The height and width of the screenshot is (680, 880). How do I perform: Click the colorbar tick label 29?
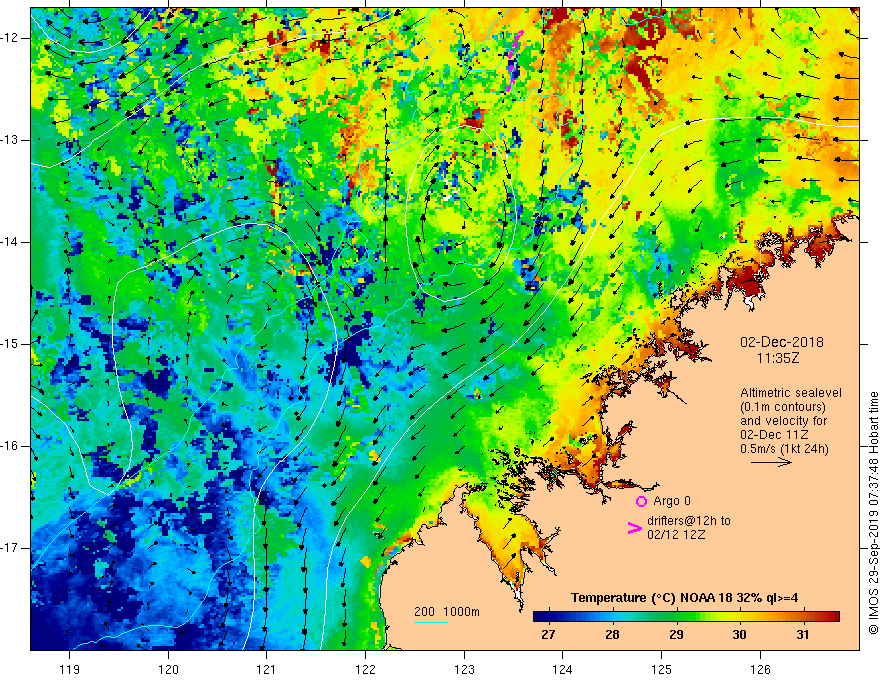pyautogui.click(x=676, y=635)
